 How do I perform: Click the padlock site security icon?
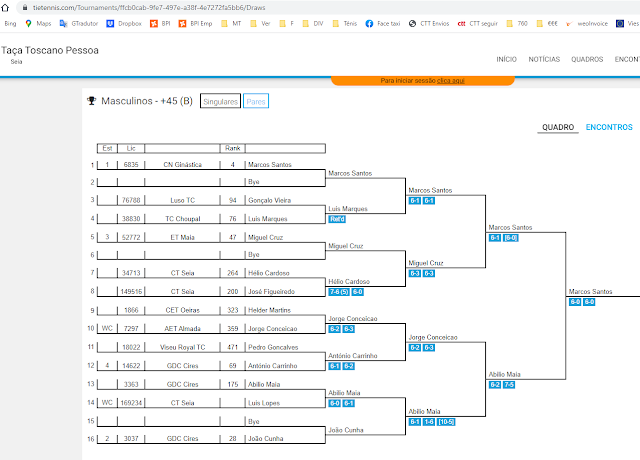[25, 7]
